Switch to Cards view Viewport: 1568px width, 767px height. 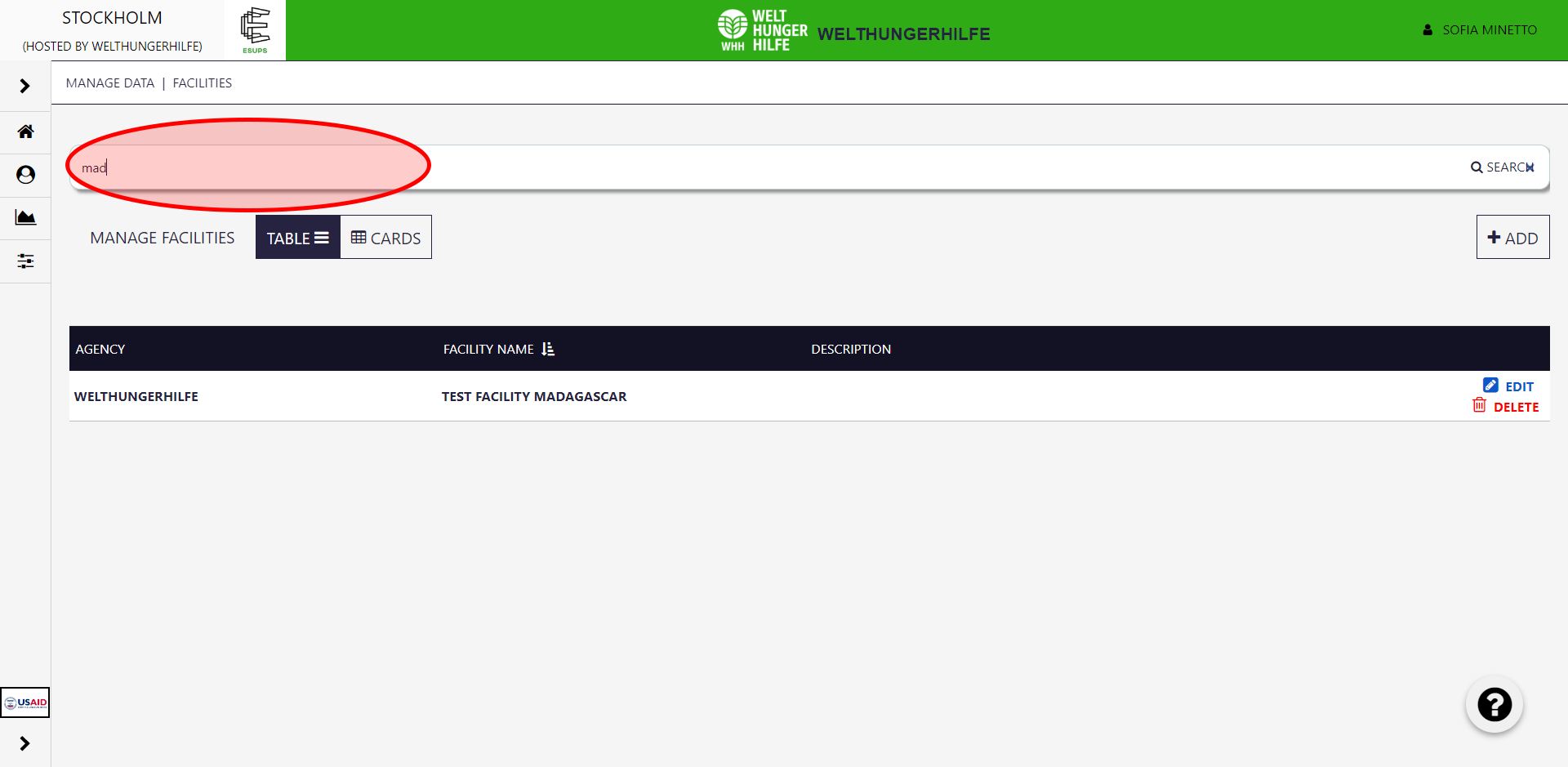pyautogui.click(x=385, y=238)
